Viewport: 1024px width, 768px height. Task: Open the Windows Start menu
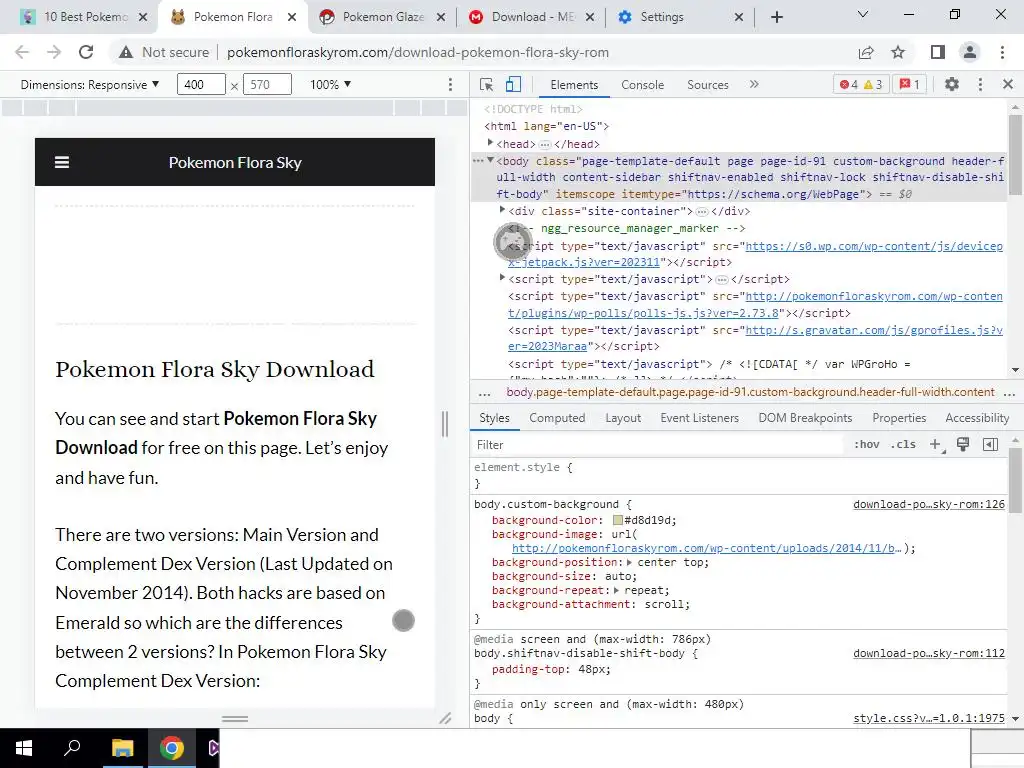(24, 748)
